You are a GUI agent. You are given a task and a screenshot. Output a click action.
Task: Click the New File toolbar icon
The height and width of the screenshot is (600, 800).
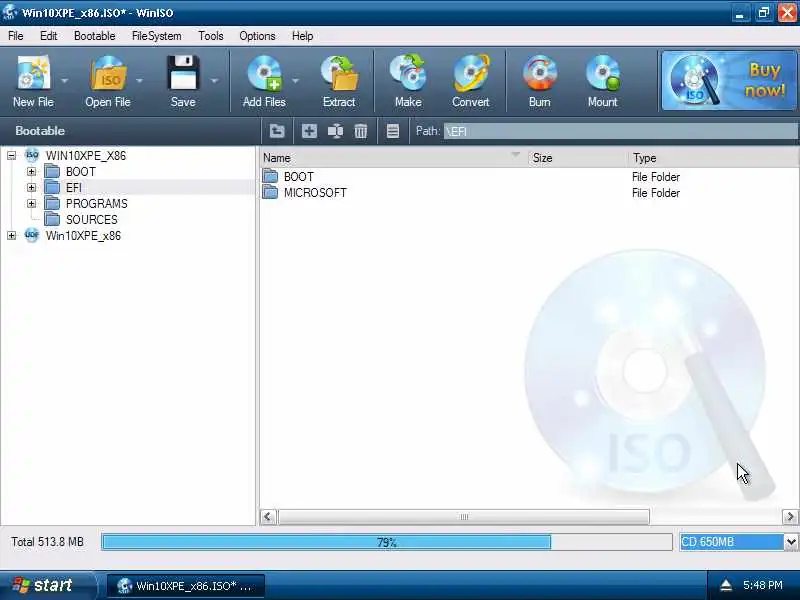pos(34,73)
